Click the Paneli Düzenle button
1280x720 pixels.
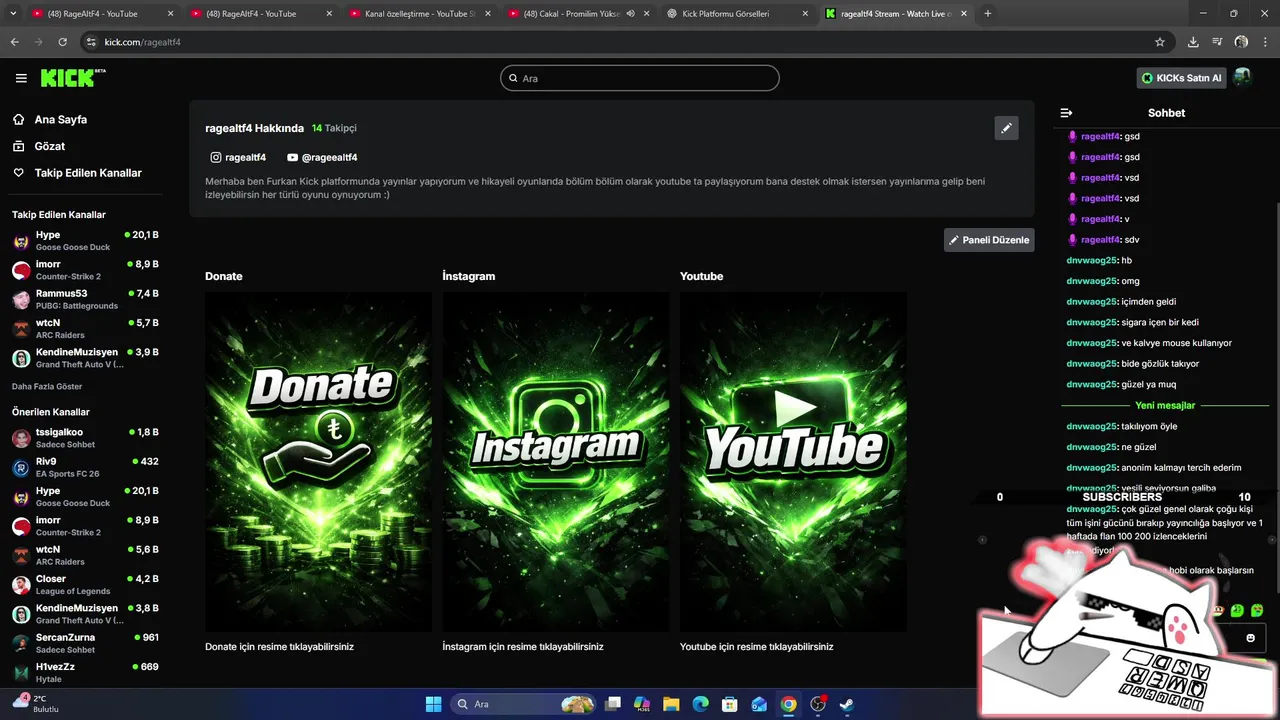(989, 240)
